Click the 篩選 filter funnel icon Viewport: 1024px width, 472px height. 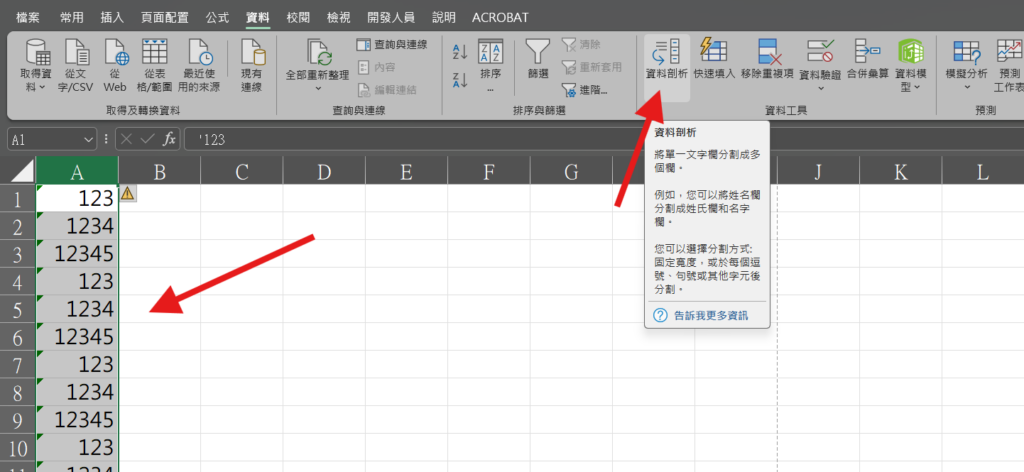pyautogui.click(x=538, y=52)
